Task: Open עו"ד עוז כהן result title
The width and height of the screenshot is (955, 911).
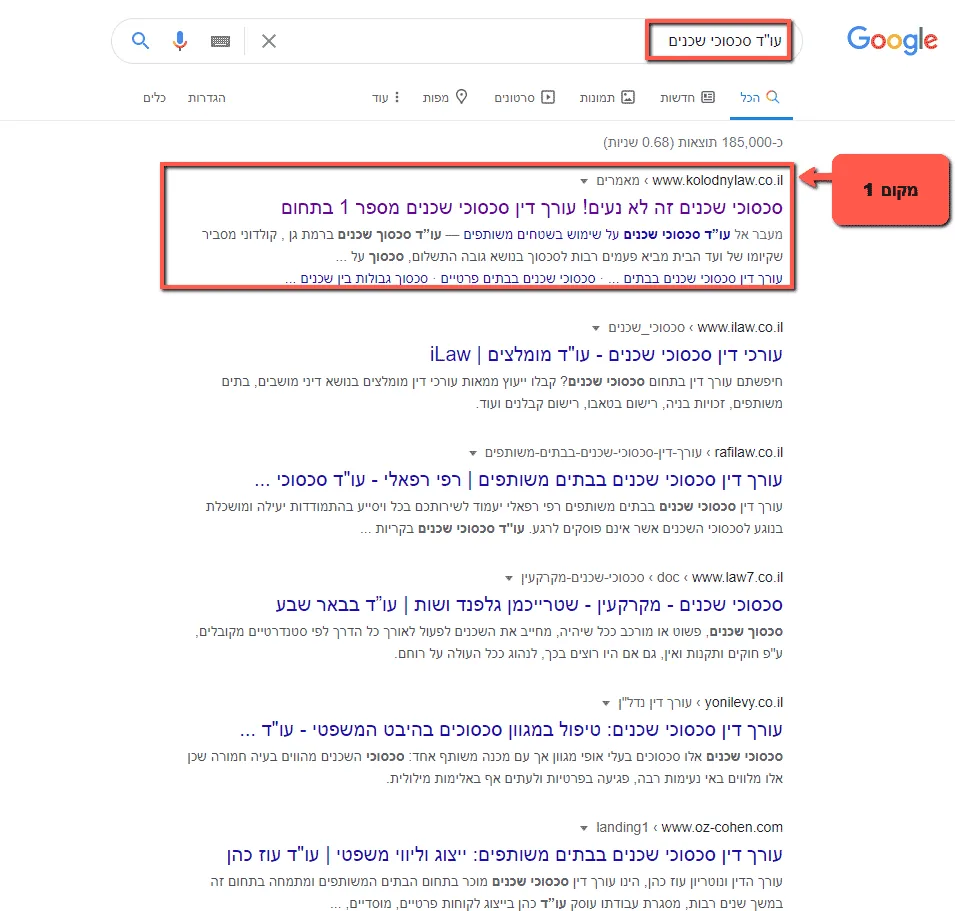Action: 504,855
